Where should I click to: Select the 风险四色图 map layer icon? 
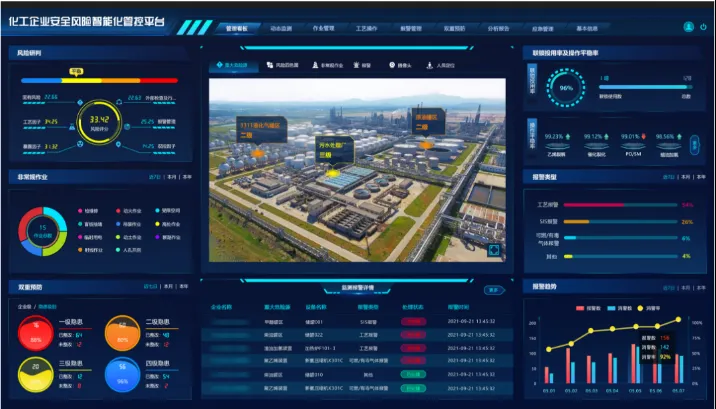(284, 66)
